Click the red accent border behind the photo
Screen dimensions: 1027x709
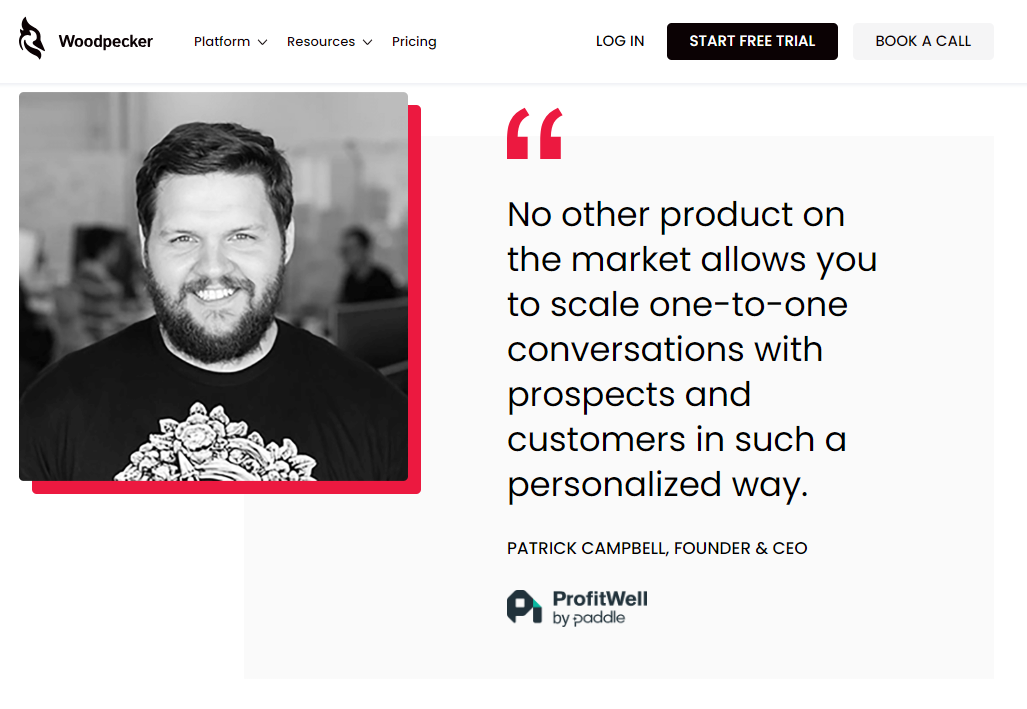click(x=226, y=487)
